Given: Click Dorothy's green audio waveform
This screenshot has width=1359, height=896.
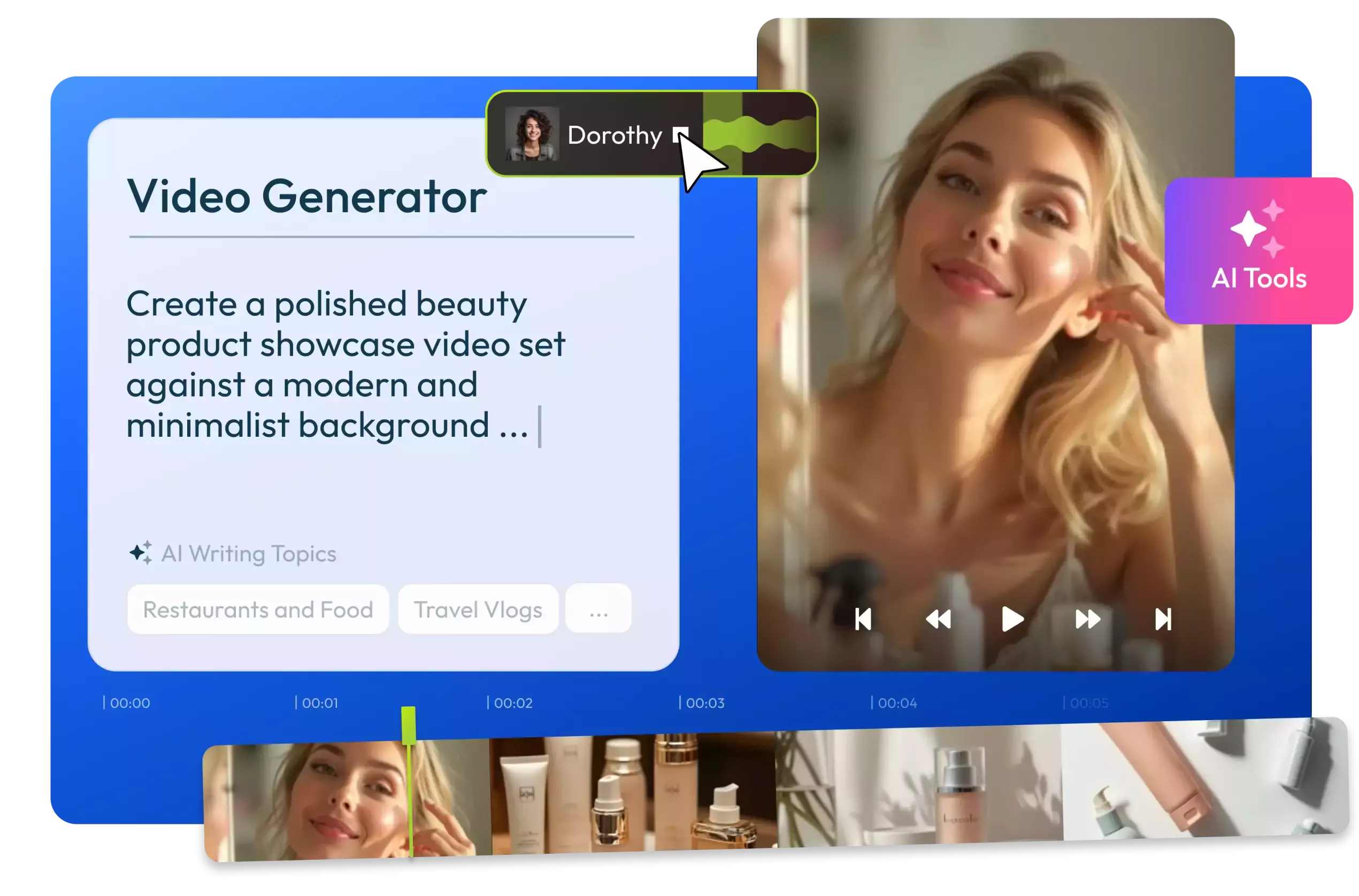Looking at the screenshot, I should click(766, 134).
